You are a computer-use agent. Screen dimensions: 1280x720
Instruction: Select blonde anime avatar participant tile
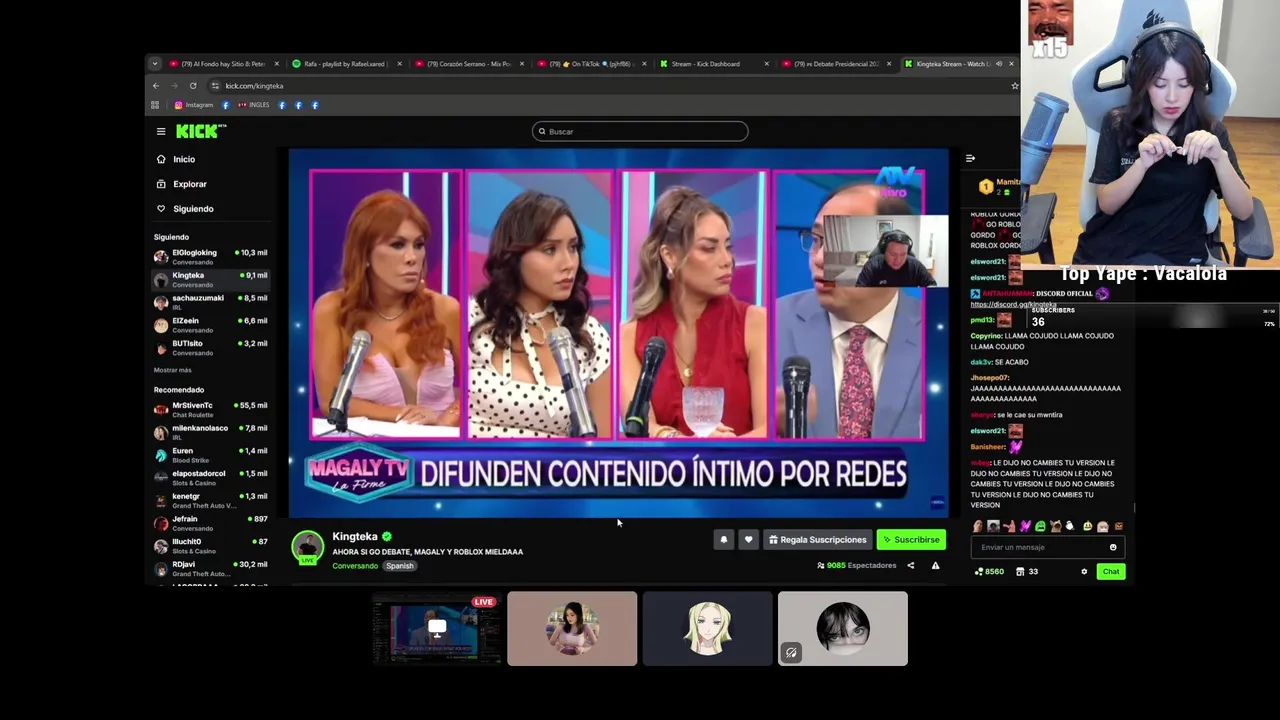[x=707, y=628]
